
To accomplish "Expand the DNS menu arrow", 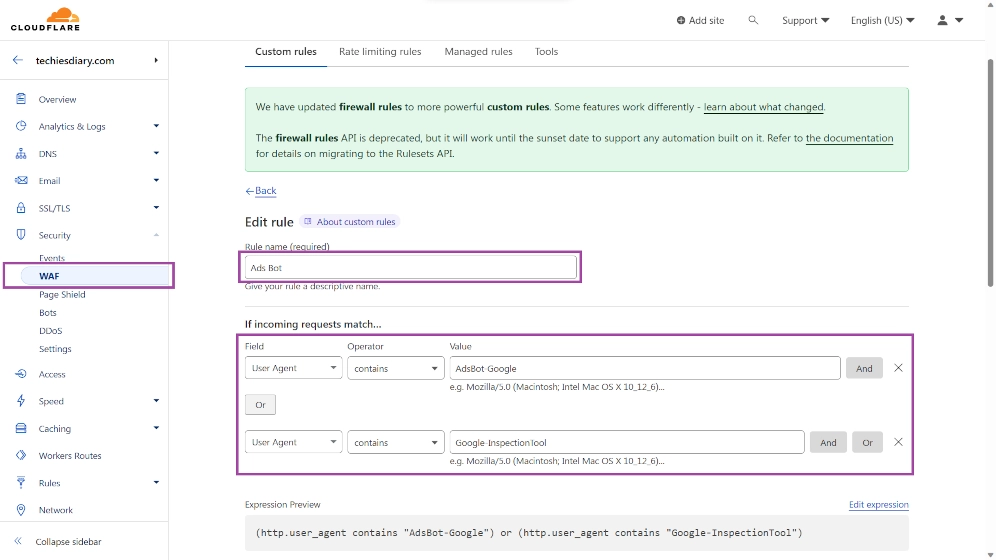I will 156,153.
